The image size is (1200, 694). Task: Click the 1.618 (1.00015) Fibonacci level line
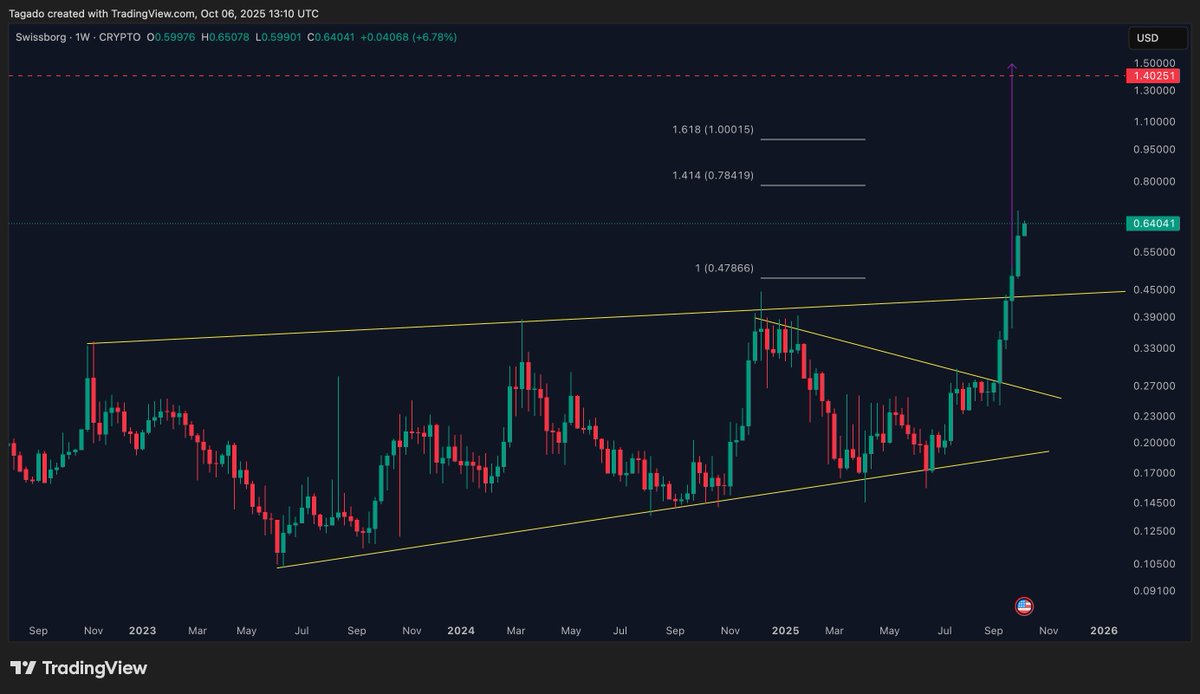click(x=813, y=138)
